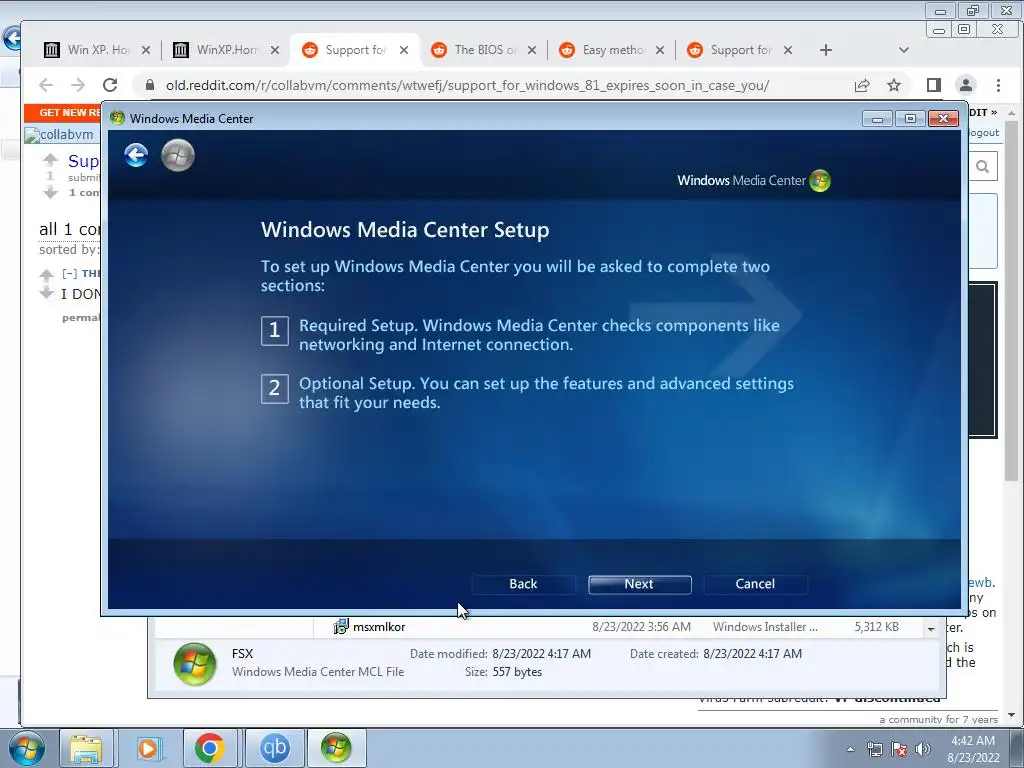Upvote the reddit post
The width and height of the screenshot is (1024, 768).
(x=50, y=159)
